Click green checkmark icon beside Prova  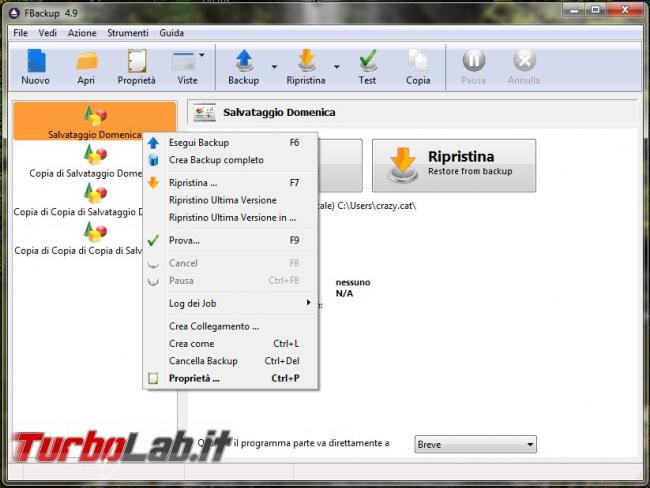point(153,240)
